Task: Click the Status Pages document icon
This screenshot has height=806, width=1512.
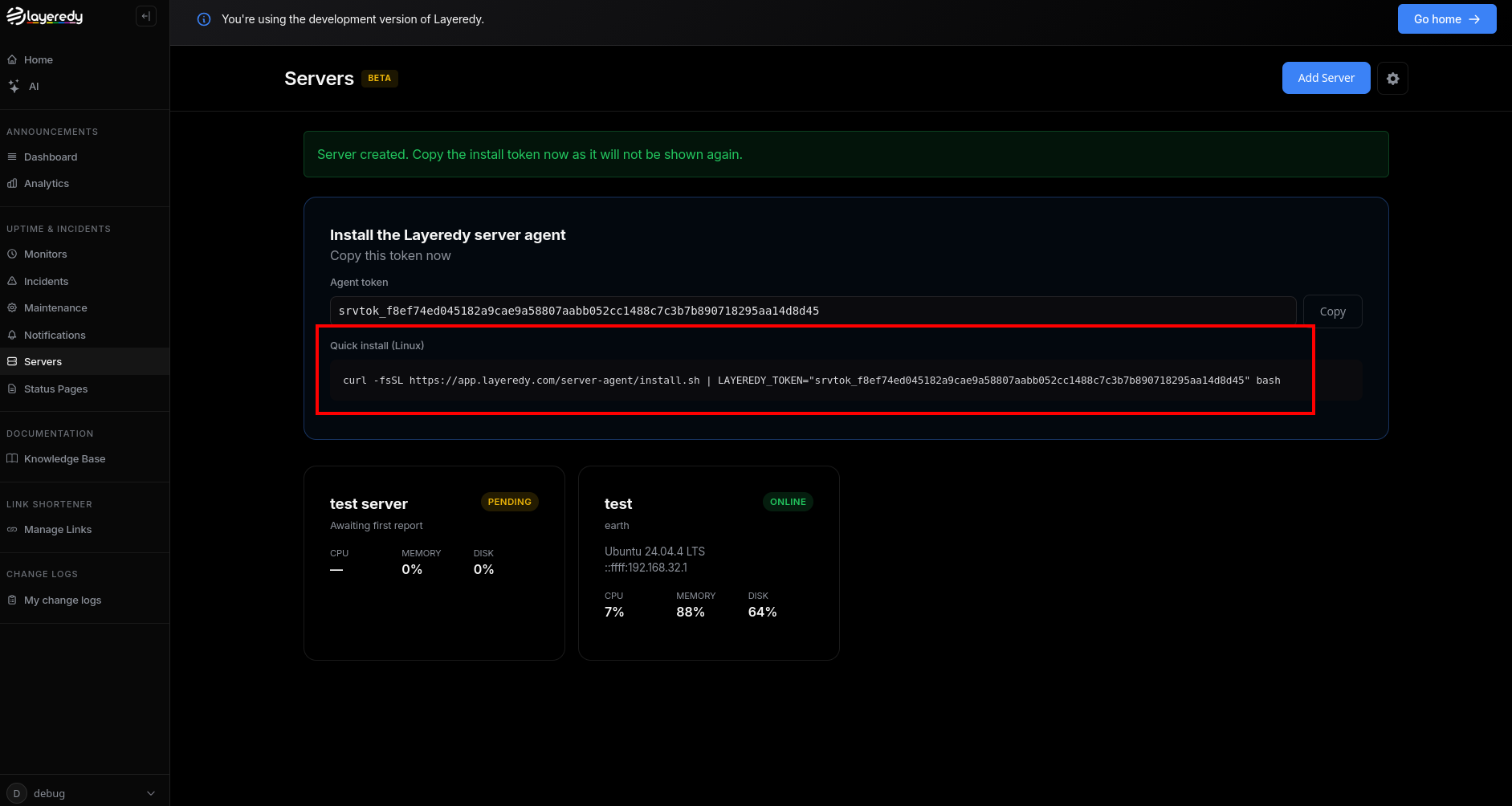Action: pos(12,389)
